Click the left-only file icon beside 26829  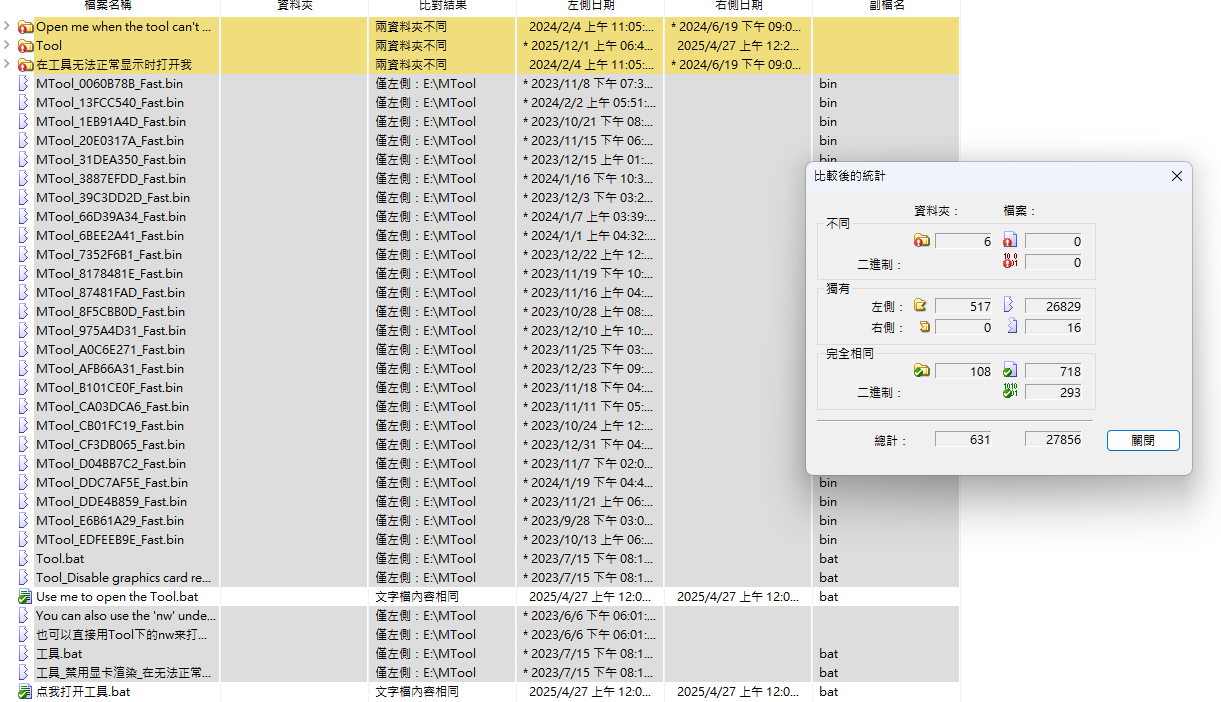[1009, 305]
